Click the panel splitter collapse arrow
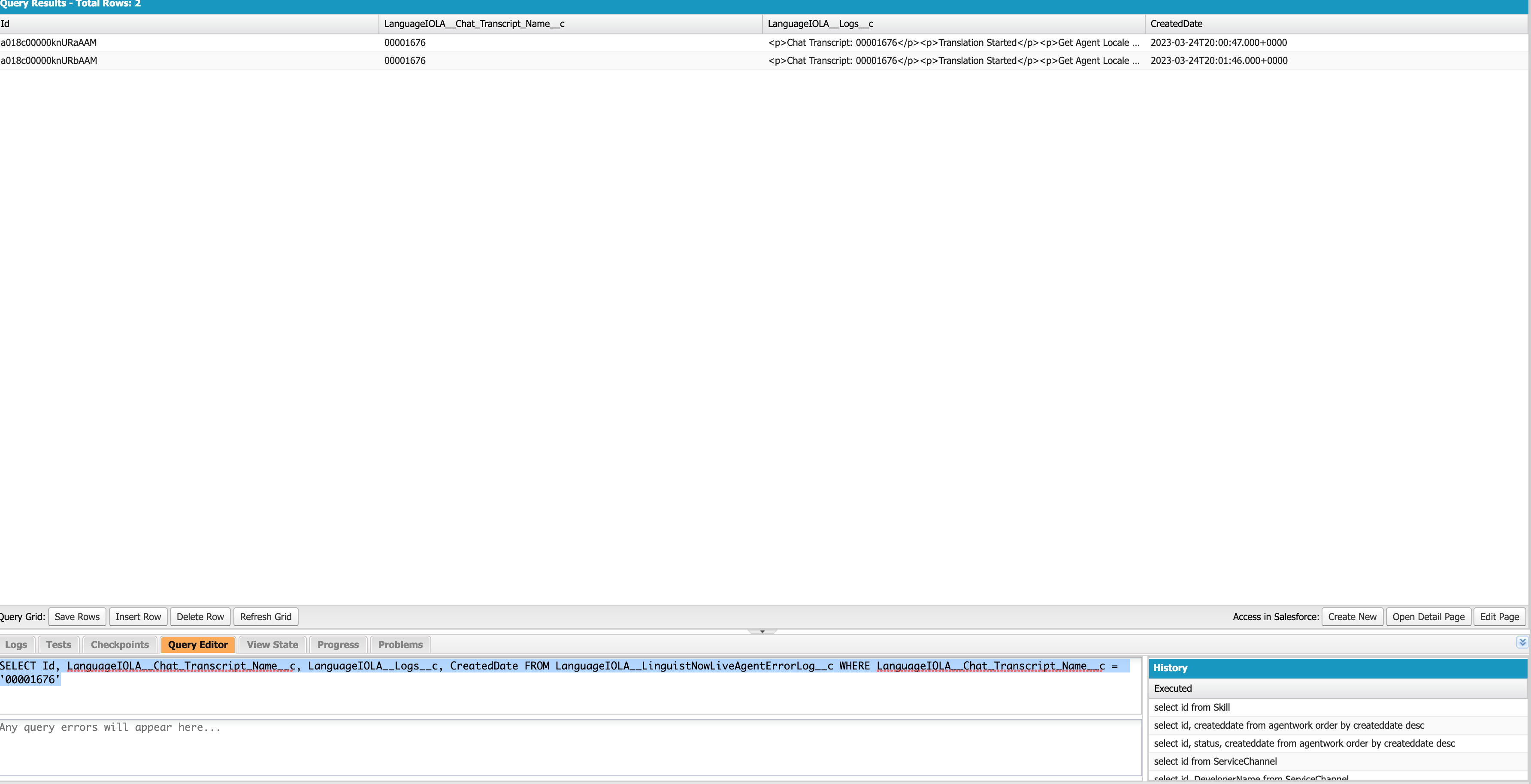This screenshot has height=784, width=1531. 762,631
